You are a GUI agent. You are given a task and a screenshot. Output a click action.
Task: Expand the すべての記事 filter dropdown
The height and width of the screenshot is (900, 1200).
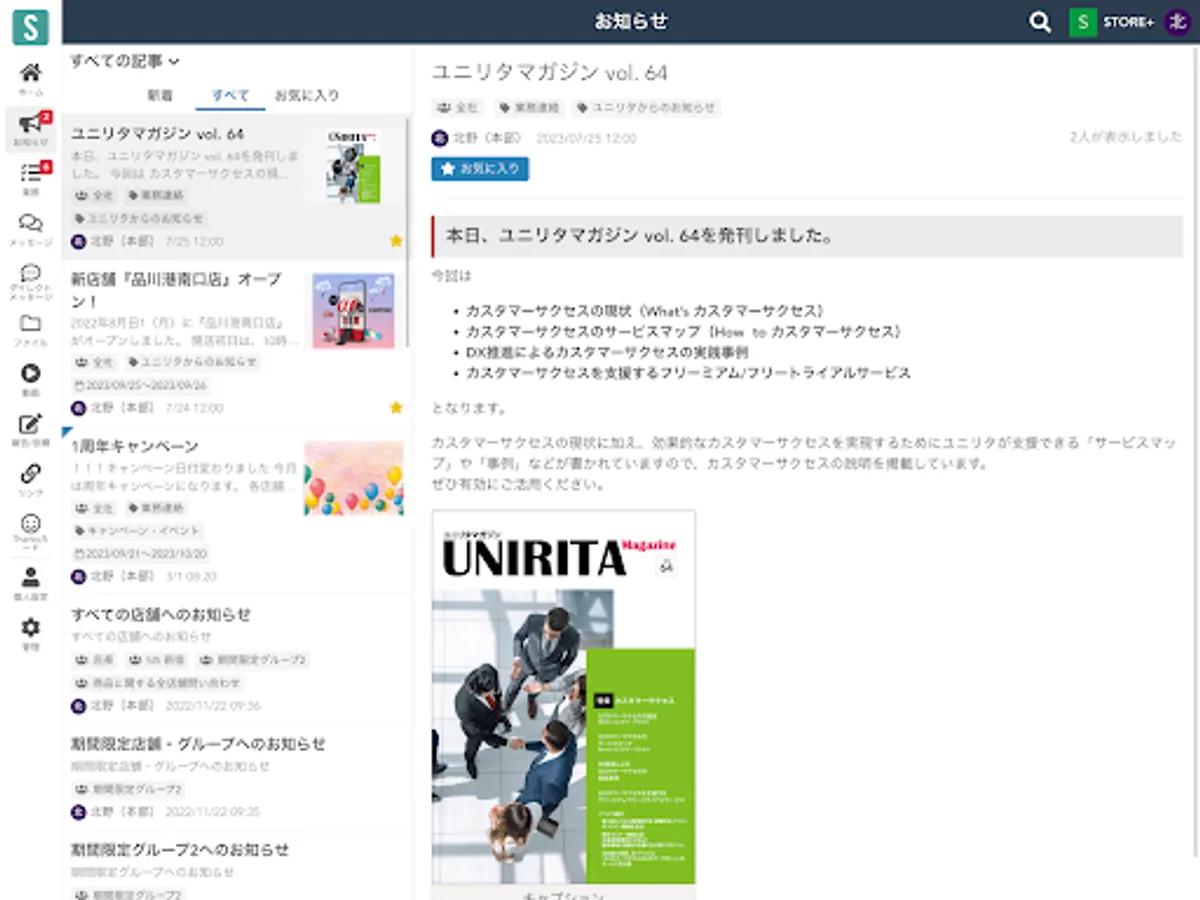[125, 61]
